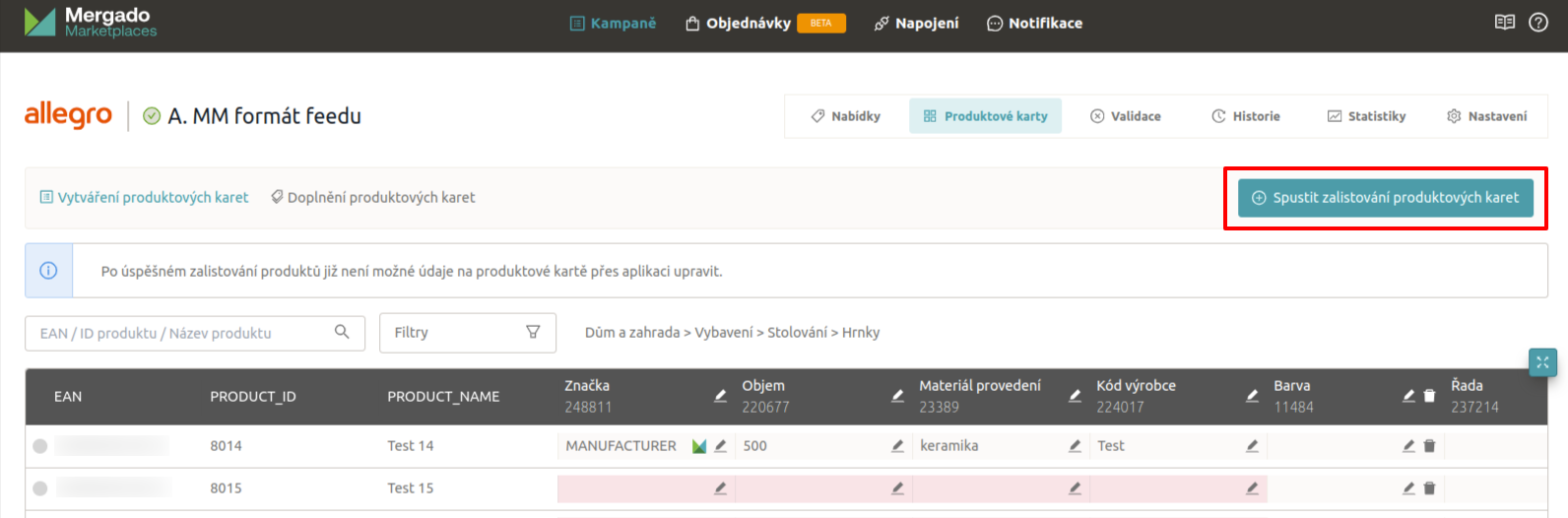Select the Test 15 row status circle
This screenshot has height=518, width=1568.
coord(40,488)
